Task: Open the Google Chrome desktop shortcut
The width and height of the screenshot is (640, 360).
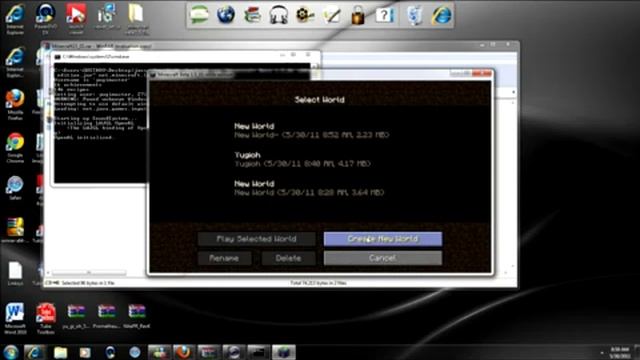Action: click(x=15, y=148)
